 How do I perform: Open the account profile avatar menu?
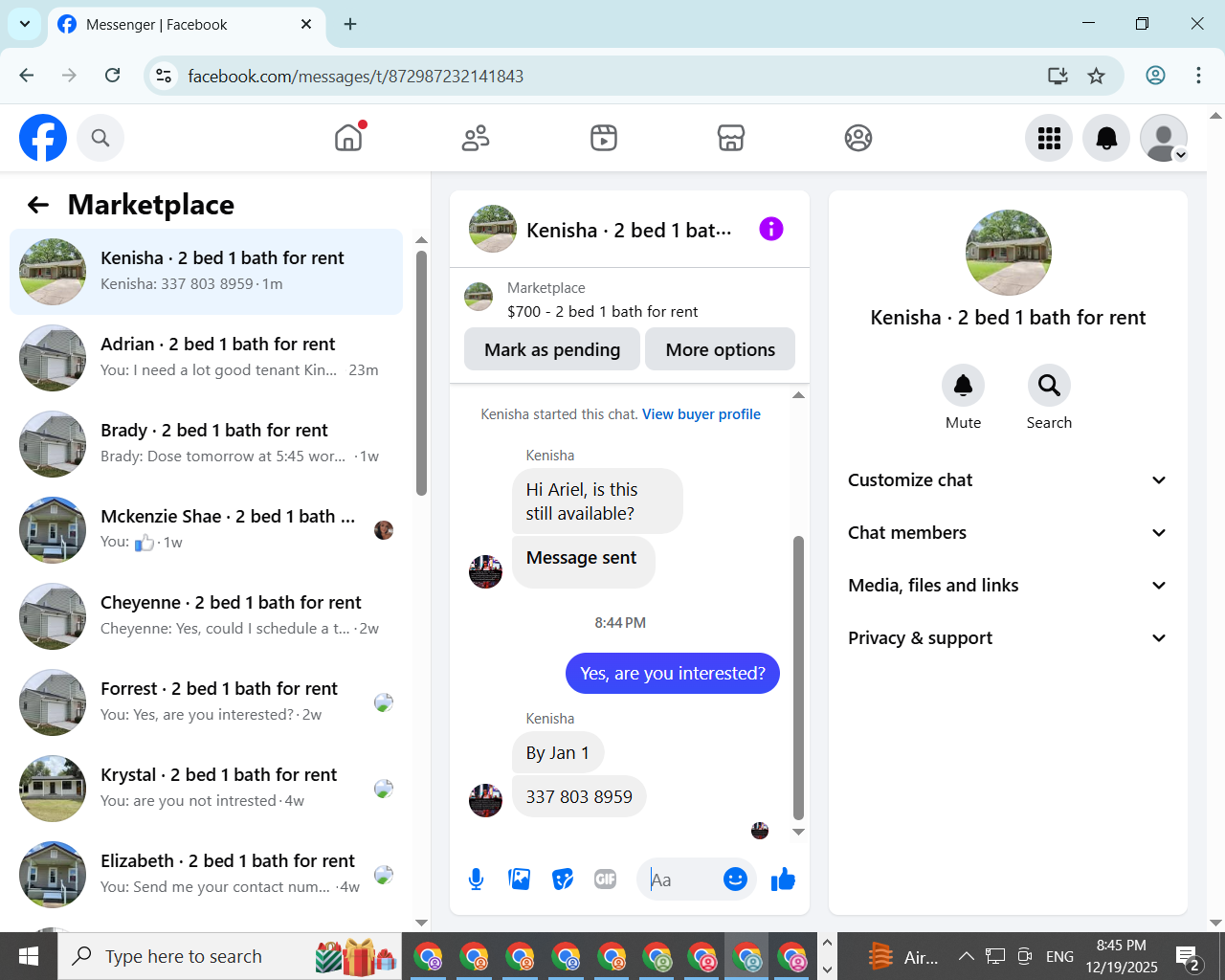[1164, 138]
